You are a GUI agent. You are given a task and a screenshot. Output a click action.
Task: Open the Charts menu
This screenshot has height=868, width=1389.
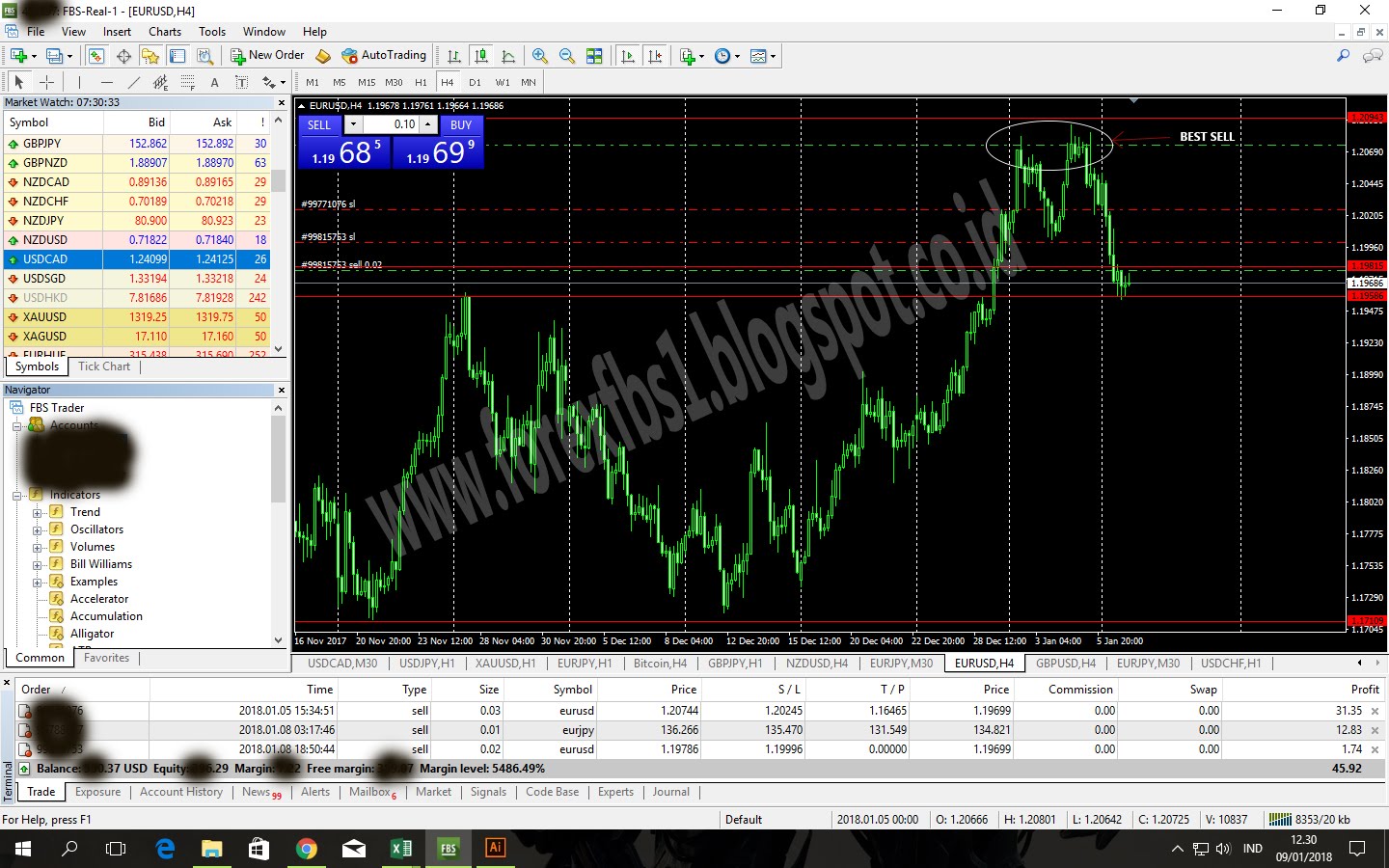coord(165,32)
